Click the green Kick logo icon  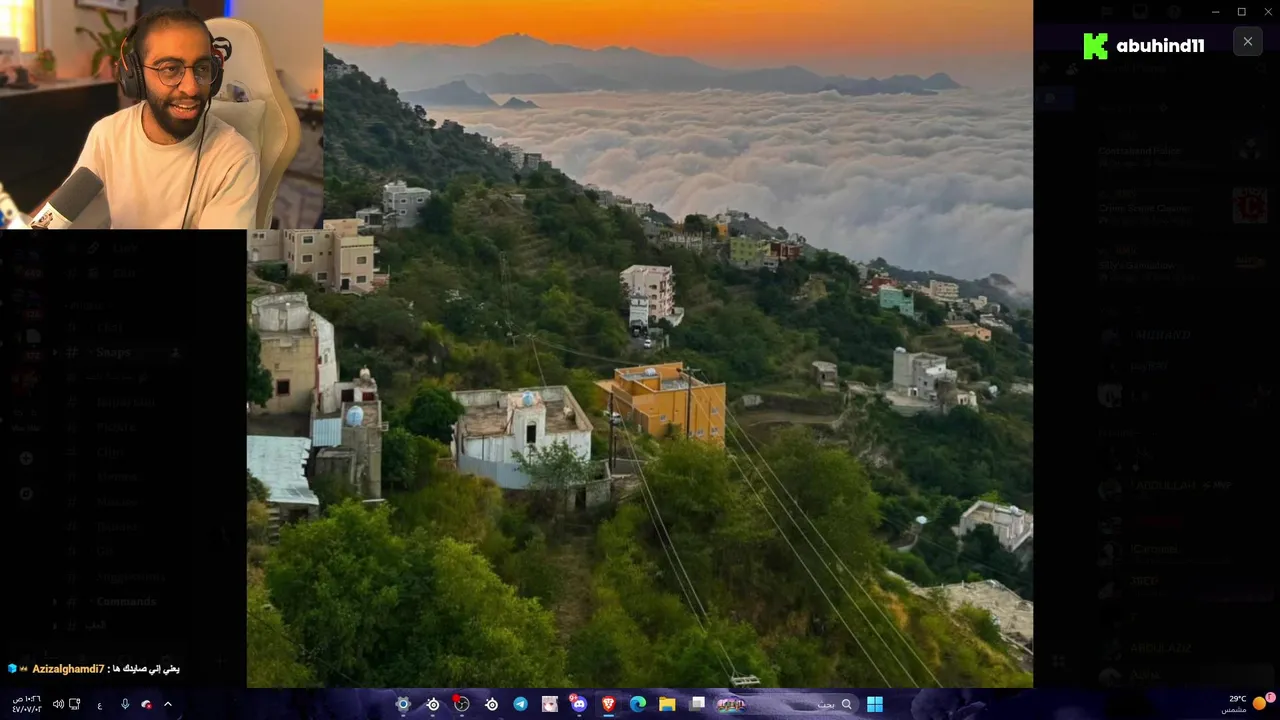click(1095, 46)
